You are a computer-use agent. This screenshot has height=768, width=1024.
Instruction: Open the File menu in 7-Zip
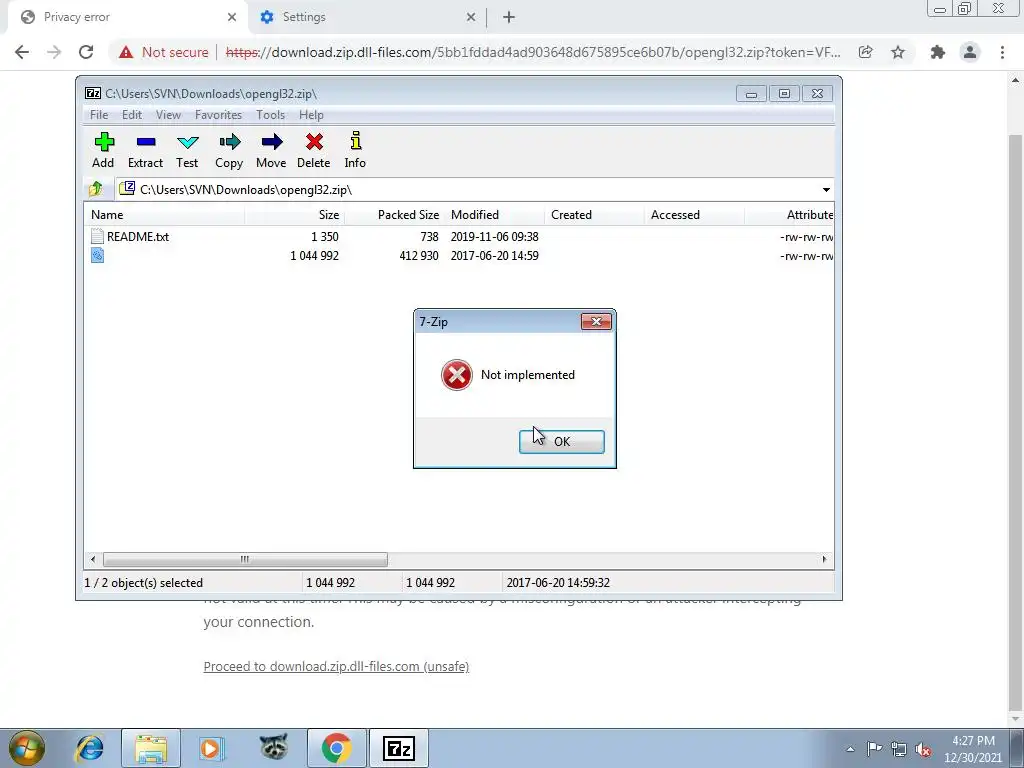[x=99, y=115]
